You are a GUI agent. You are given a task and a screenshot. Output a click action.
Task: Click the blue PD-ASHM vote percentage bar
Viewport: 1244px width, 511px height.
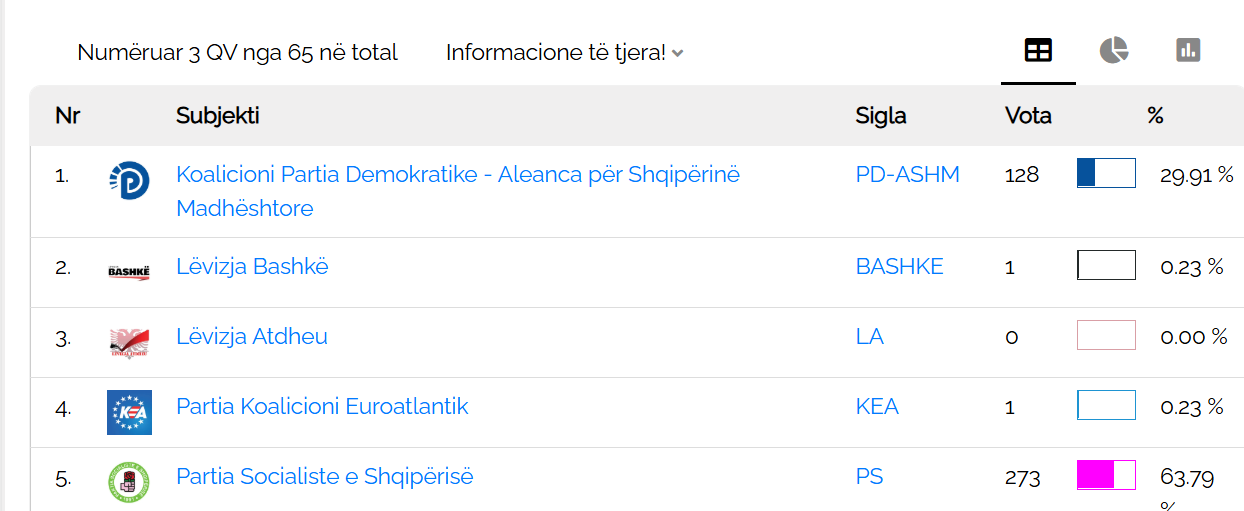pos(1106,173)
